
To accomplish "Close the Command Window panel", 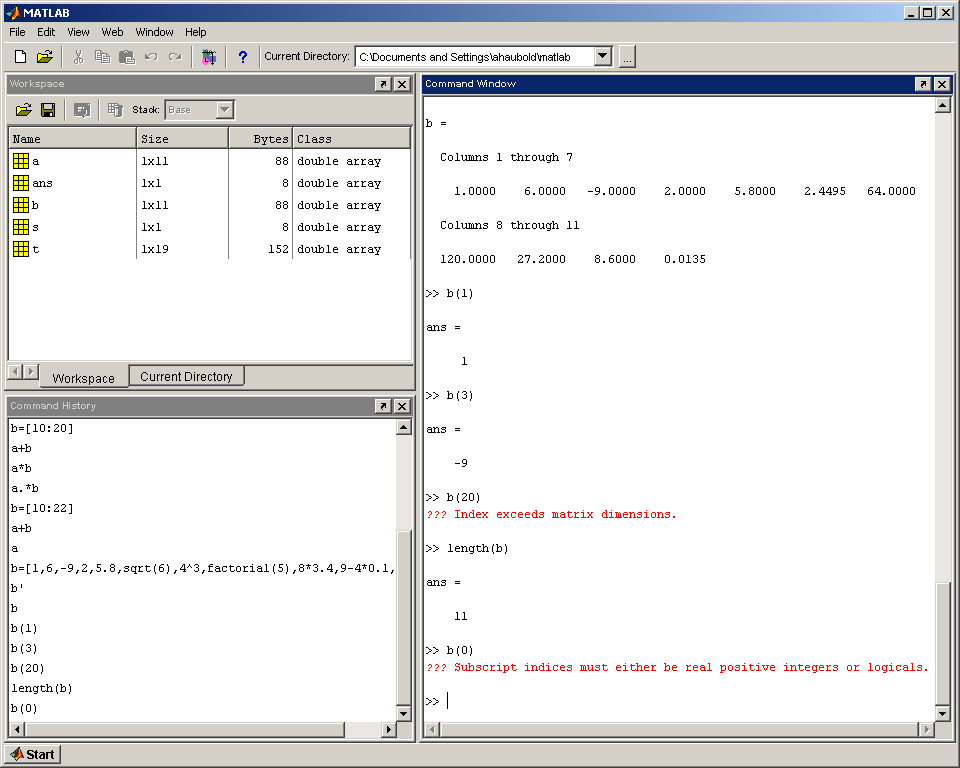I will [942, 84].
